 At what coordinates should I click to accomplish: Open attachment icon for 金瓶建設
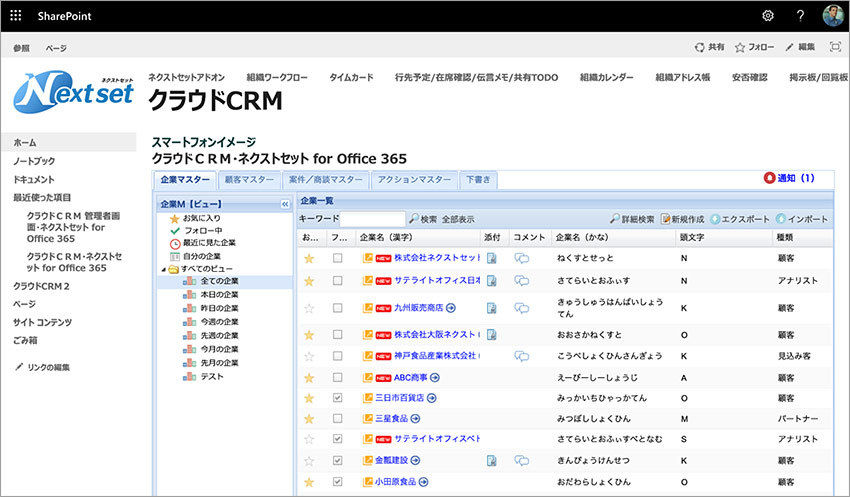coord(492,461)
